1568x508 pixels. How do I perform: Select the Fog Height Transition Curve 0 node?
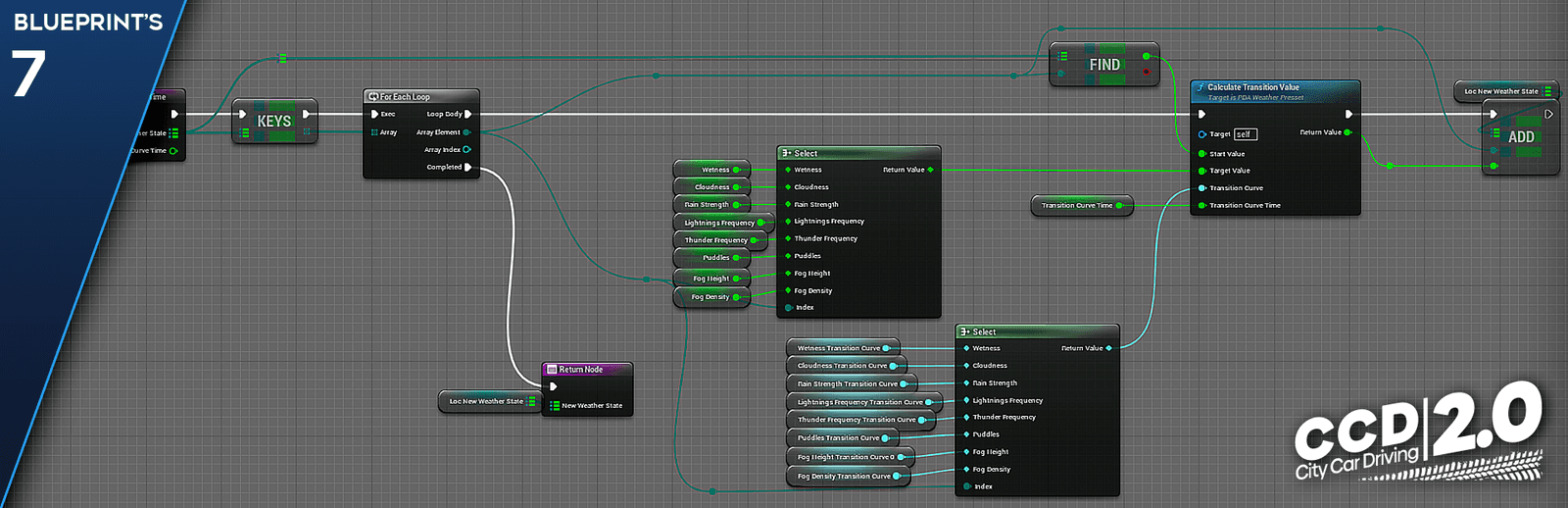[851, 457]
